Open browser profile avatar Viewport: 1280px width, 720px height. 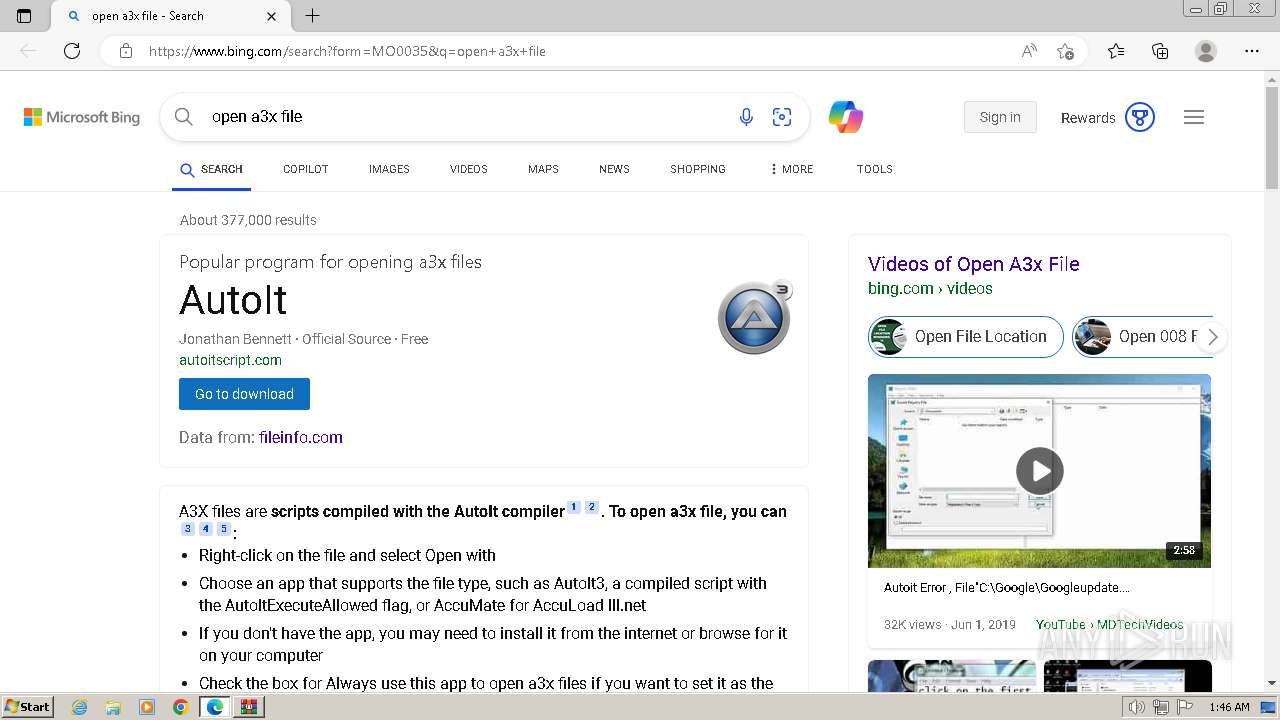pyautogui.click(x=1206, y=51)
